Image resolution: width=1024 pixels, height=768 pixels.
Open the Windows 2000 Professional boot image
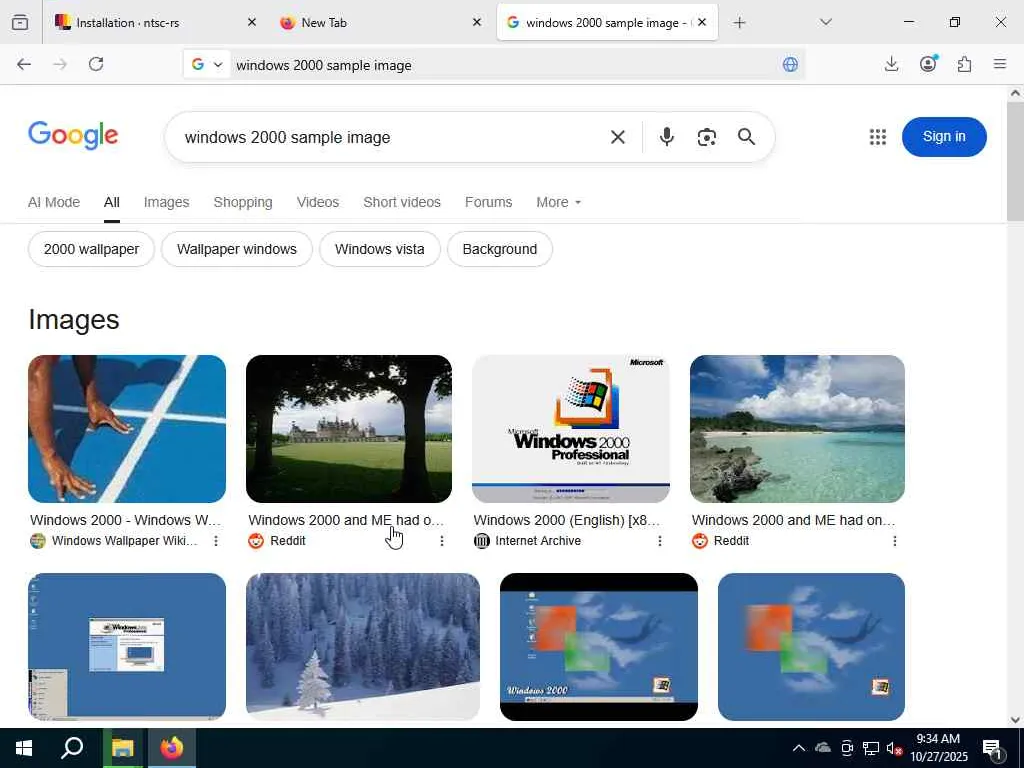(571, 428)
